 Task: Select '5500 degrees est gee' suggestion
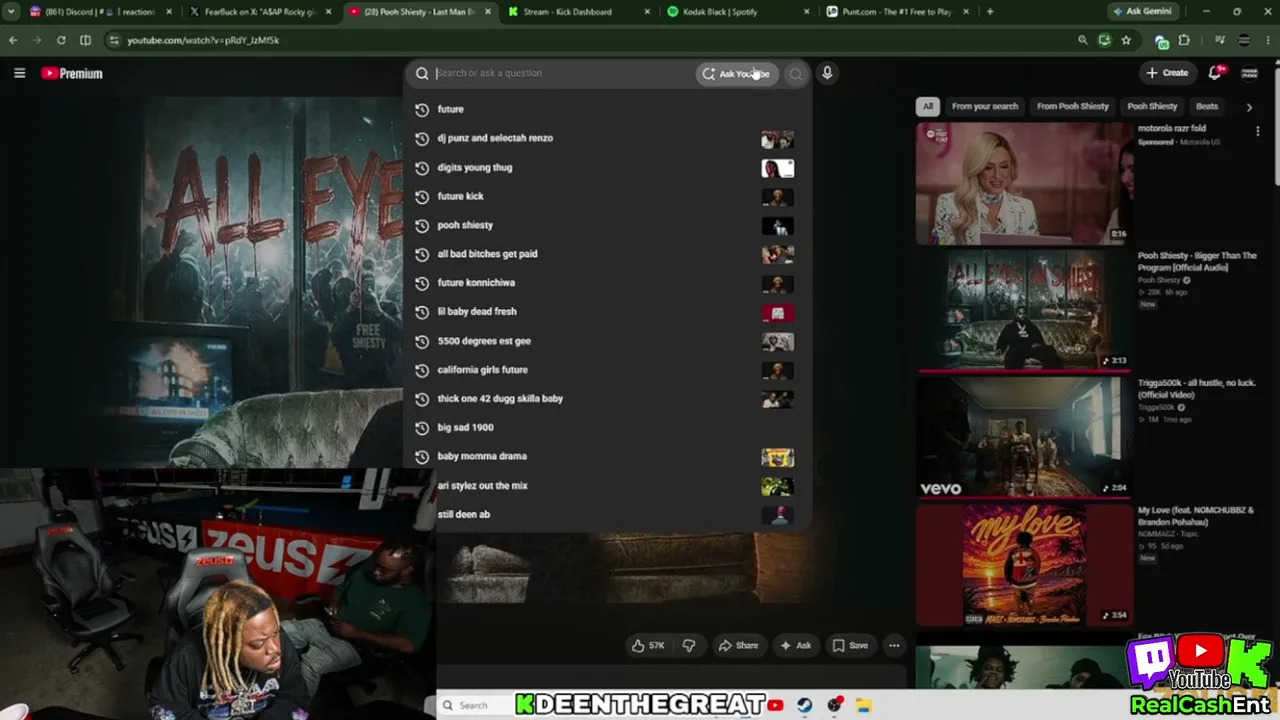point(608,341)
